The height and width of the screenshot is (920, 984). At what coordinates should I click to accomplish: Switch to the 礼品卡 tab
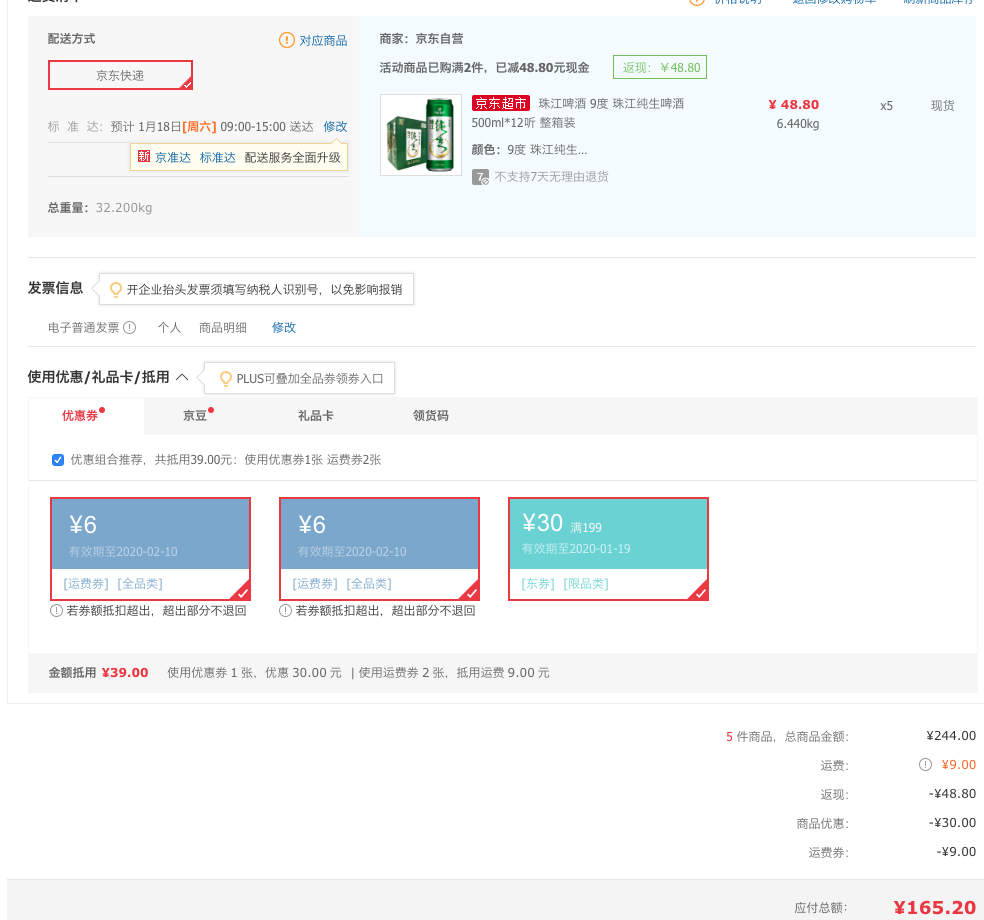pyautogui.click(x=316, y=415)
